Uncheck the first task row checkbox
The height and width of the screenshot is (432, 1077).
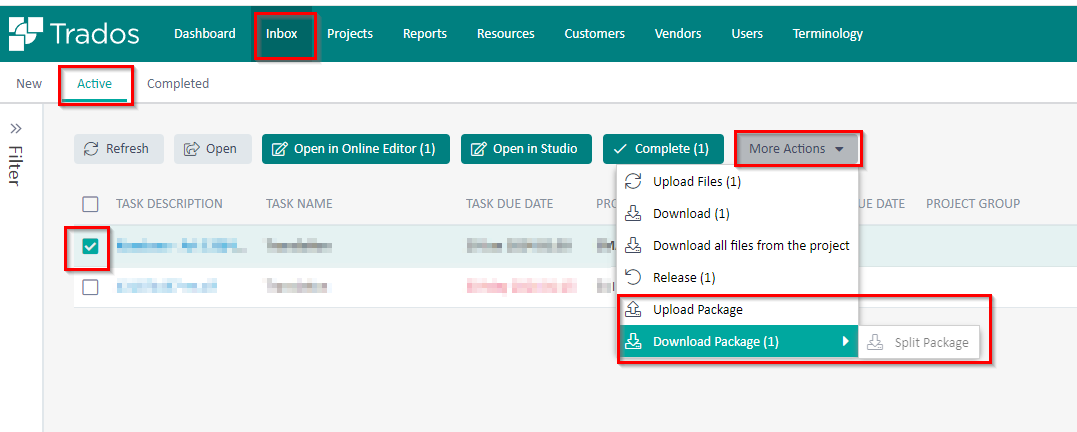tap(90, 247)
